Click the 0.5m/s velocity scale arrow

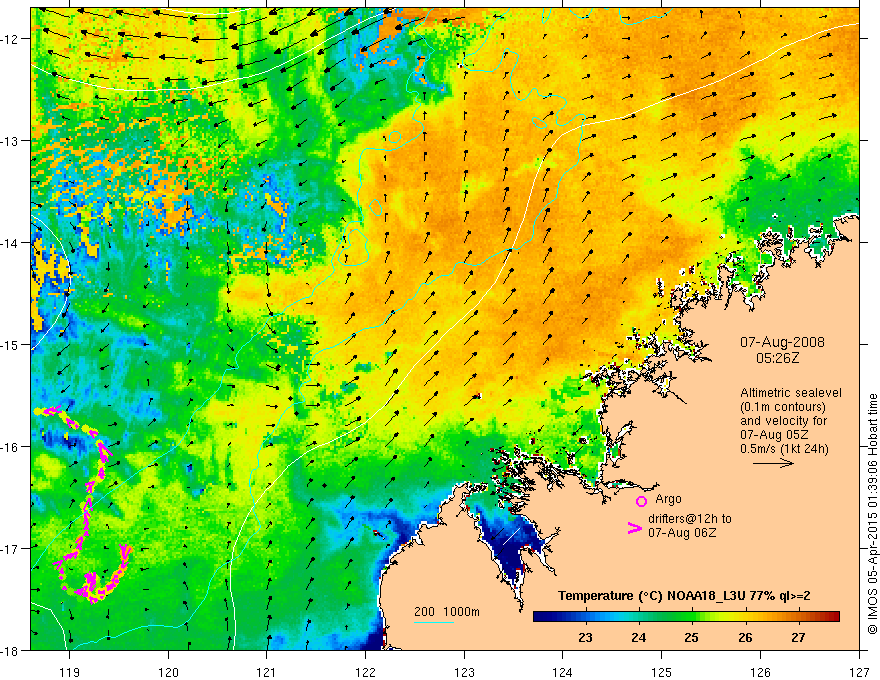click(773, 463)
